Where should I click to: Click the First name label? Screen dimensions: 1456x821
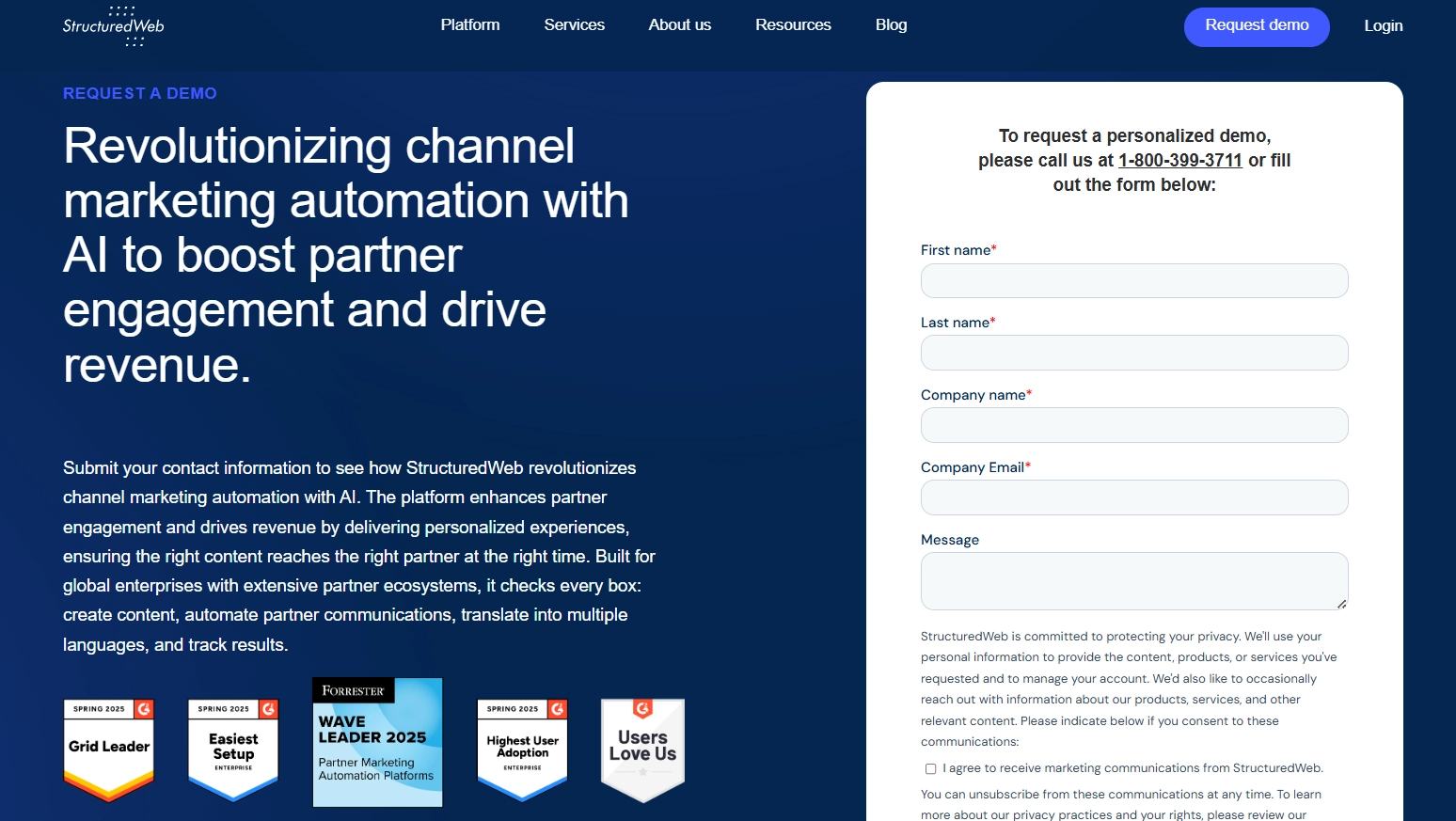[958, 250]
